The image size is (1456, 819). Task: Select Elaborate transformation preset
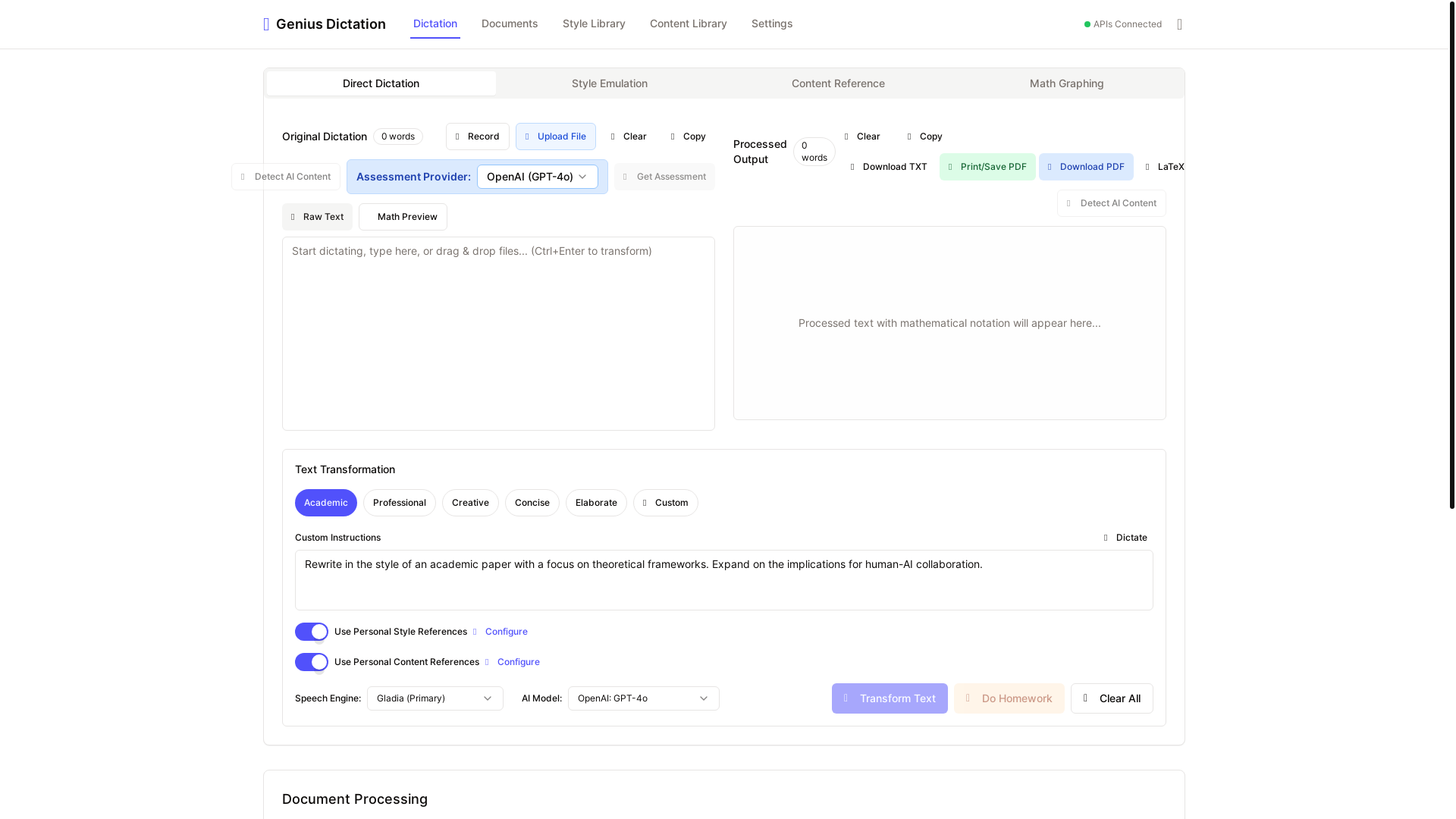[x=596, y=503]
